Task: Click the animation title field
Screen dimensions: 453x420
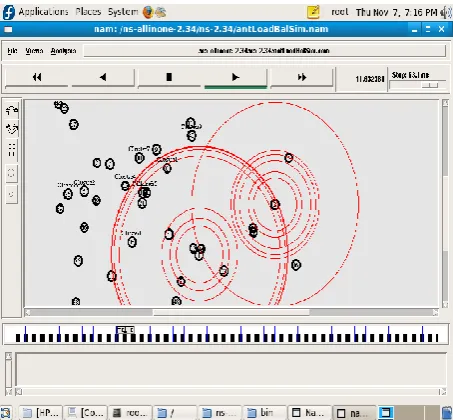Action: [264, 51]
